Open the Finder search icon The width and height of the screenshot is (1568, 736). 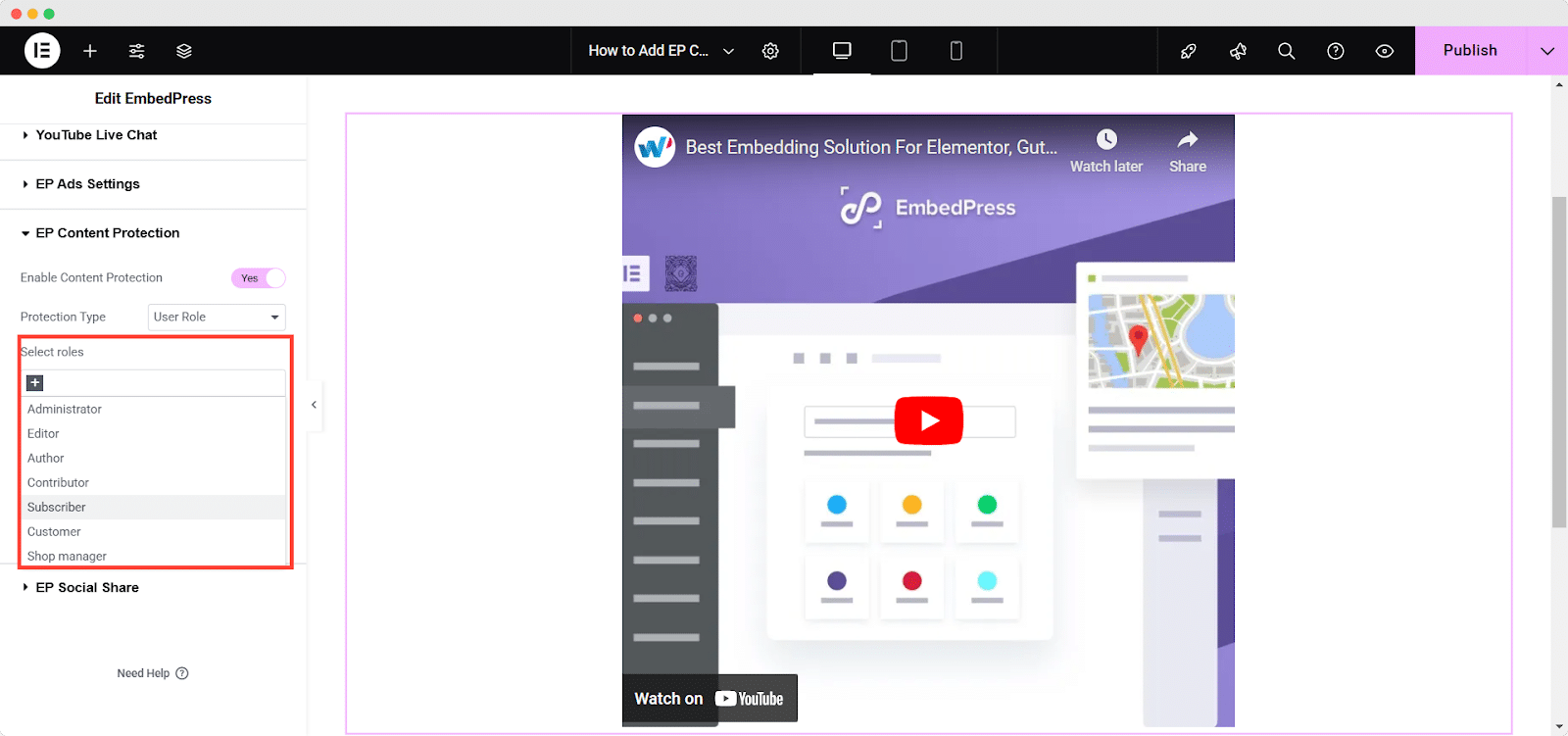(x=1287, y=51)
